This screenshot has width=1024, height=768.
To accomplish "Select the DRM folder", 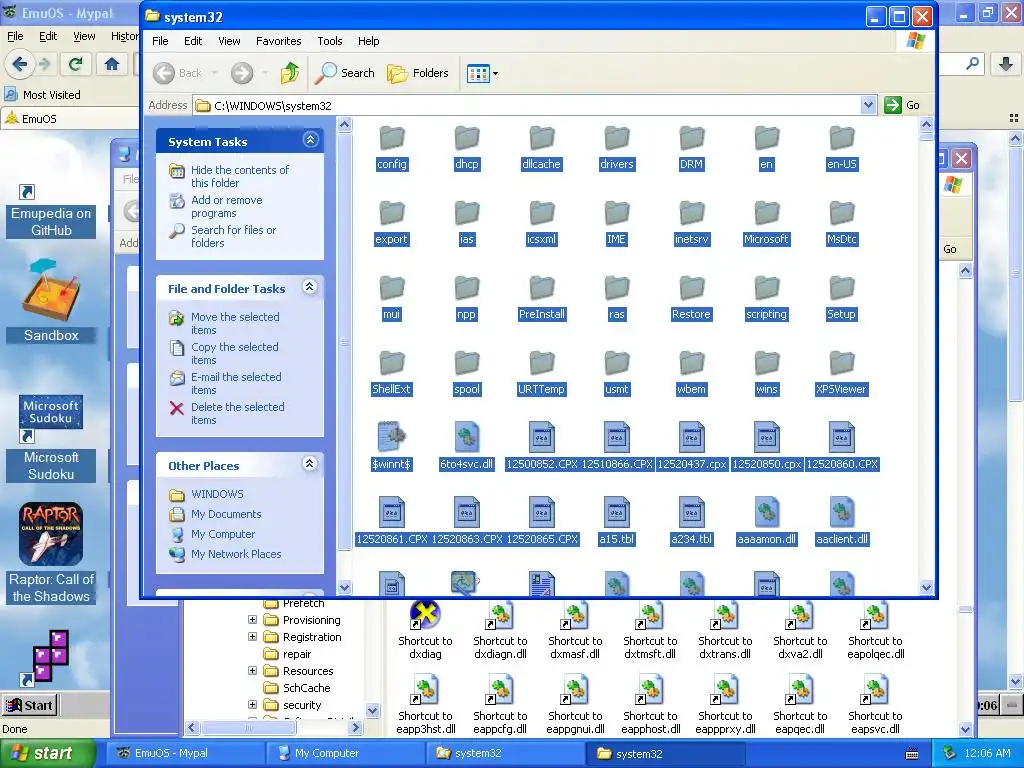I will [691, 148].
